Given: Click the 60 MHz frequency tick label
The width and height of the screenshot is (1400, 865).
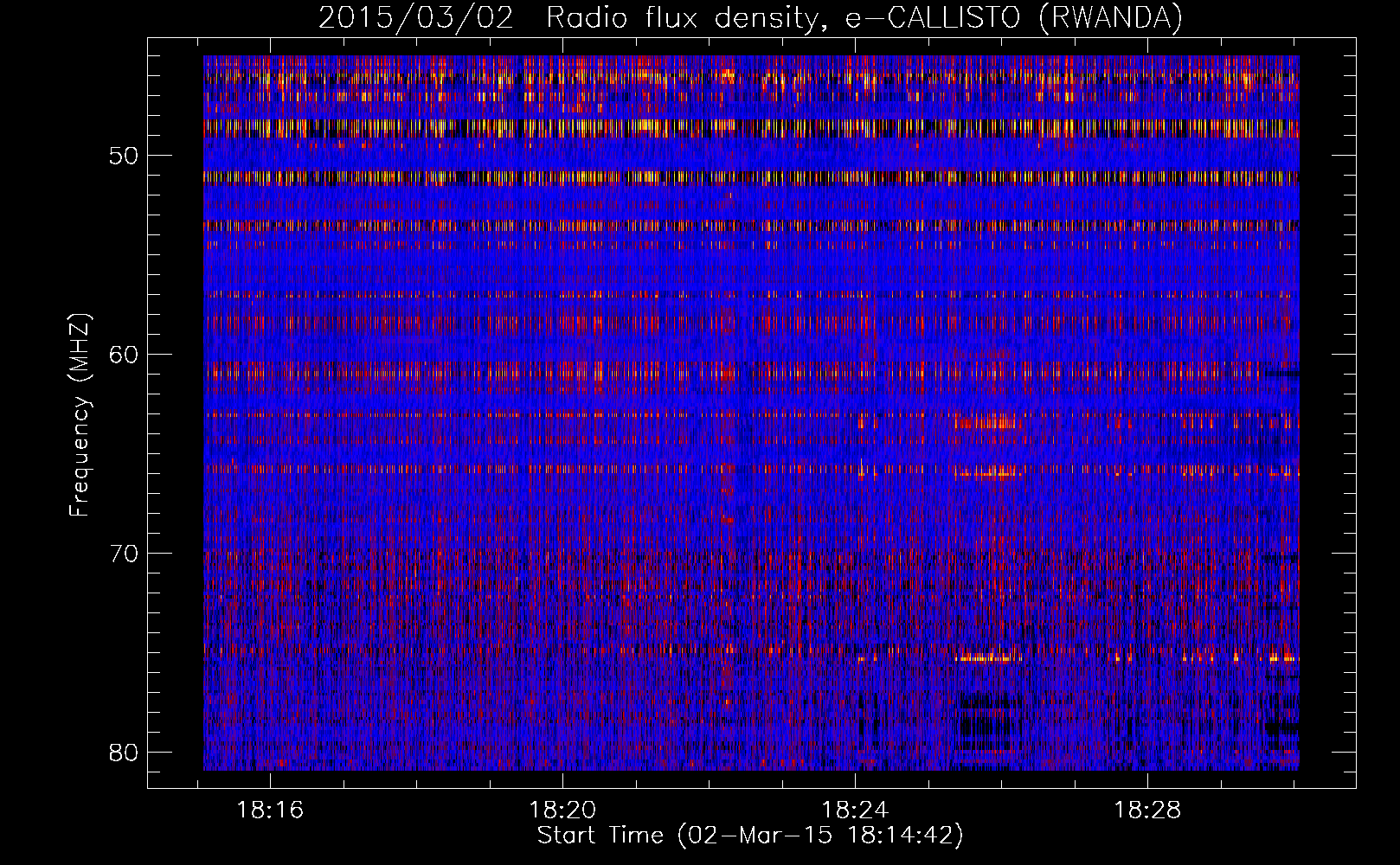Looking at the screenshot, I should [x=125, y=355].
